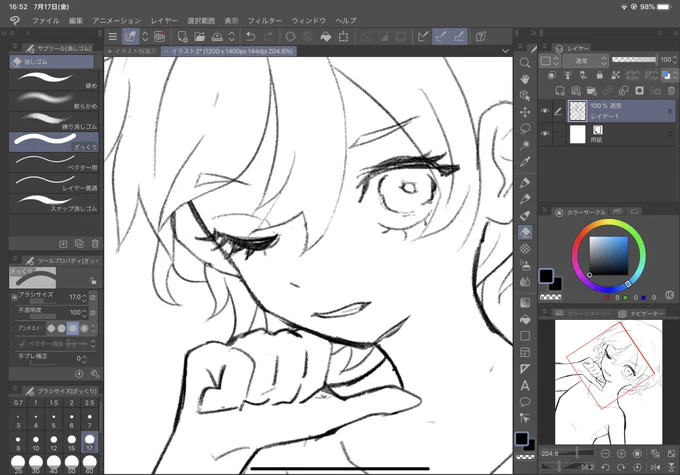Open the document tabs chevron dropdown
The image size is (680, 475).
click(505, 51)
